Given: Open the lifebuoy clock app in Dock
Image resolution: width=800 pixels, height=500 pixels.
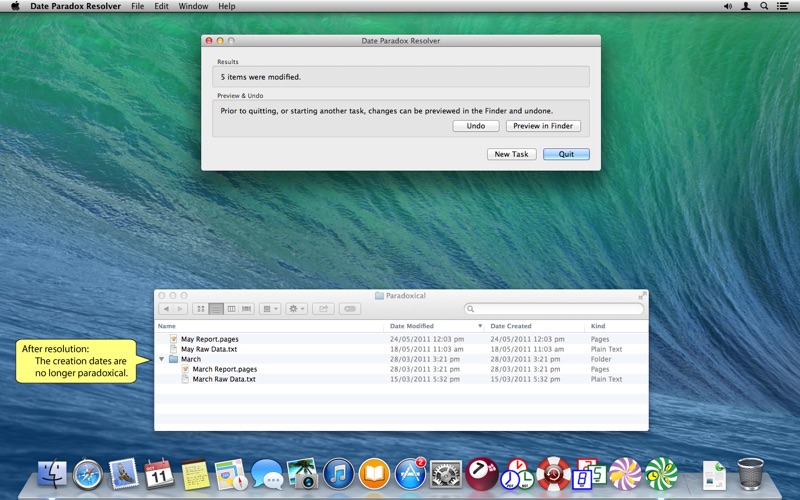Looking at the screenshot, I should tap(553, 474).
